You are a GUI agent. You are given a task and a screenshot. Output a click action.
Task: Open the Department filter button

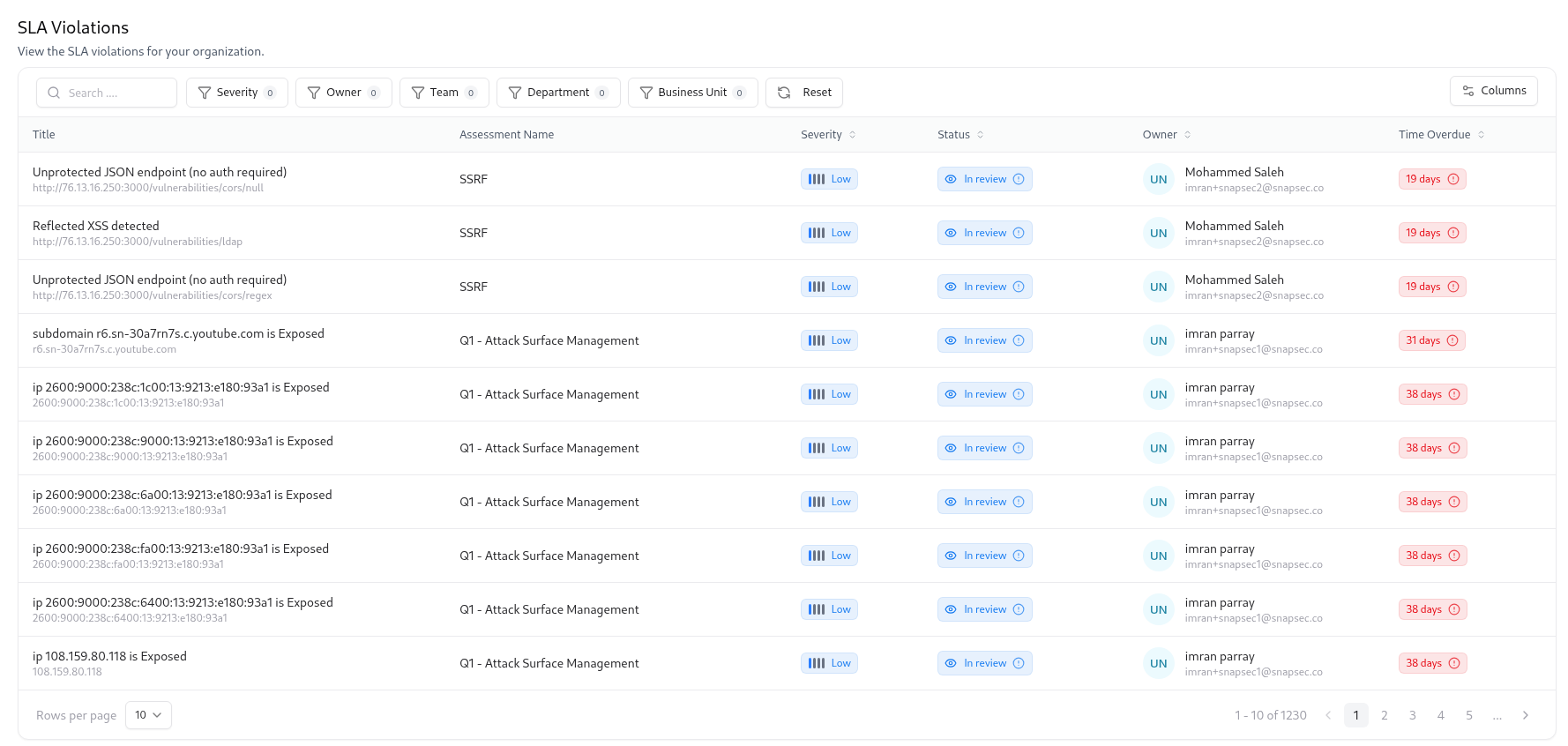click(x=557, y=93)
